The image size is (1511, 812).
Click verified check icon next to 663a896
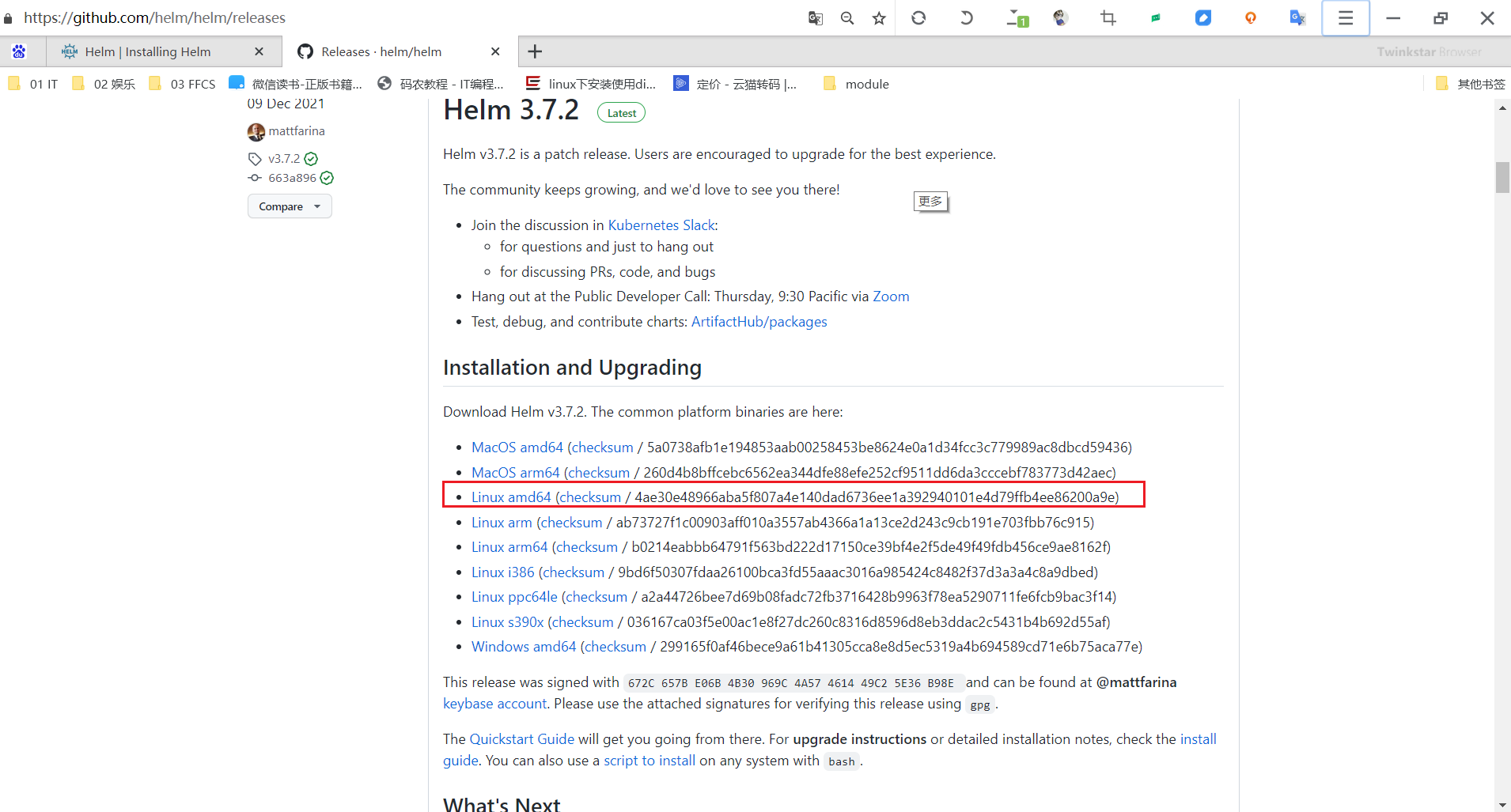[327, 178]
